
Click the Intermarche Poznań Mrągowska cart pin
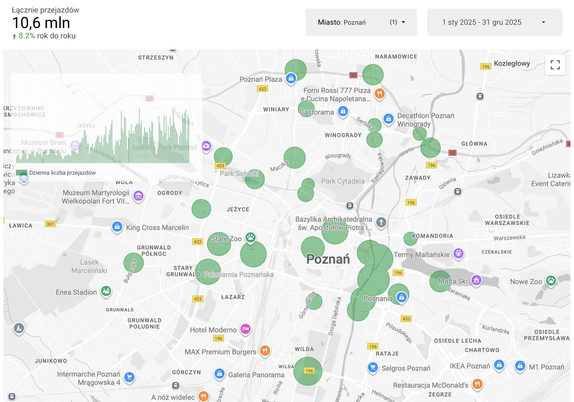click(x=129, y=377)
